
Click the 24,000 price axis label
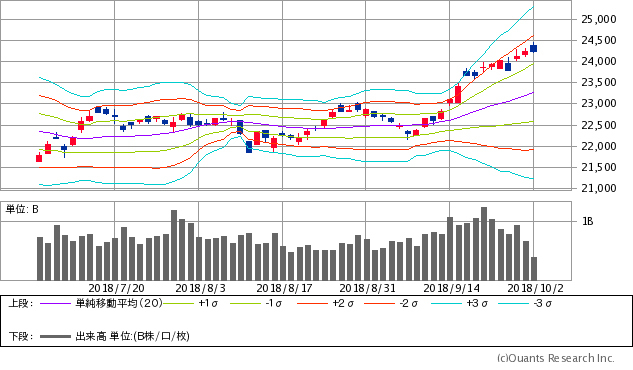599,61
